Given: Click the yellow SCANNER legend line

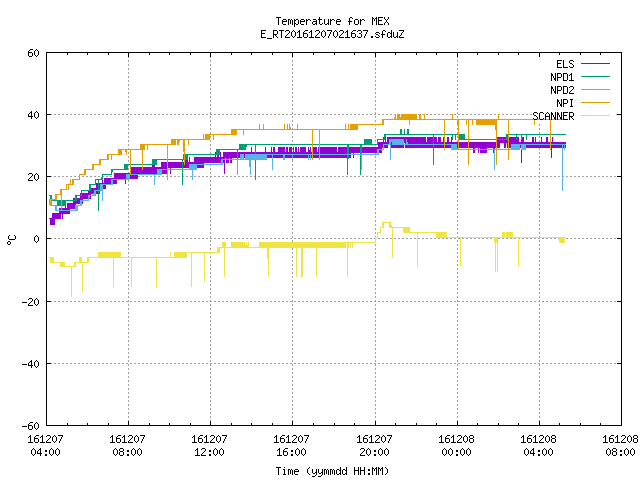Looking at the screenshot, I should (595, 116).
